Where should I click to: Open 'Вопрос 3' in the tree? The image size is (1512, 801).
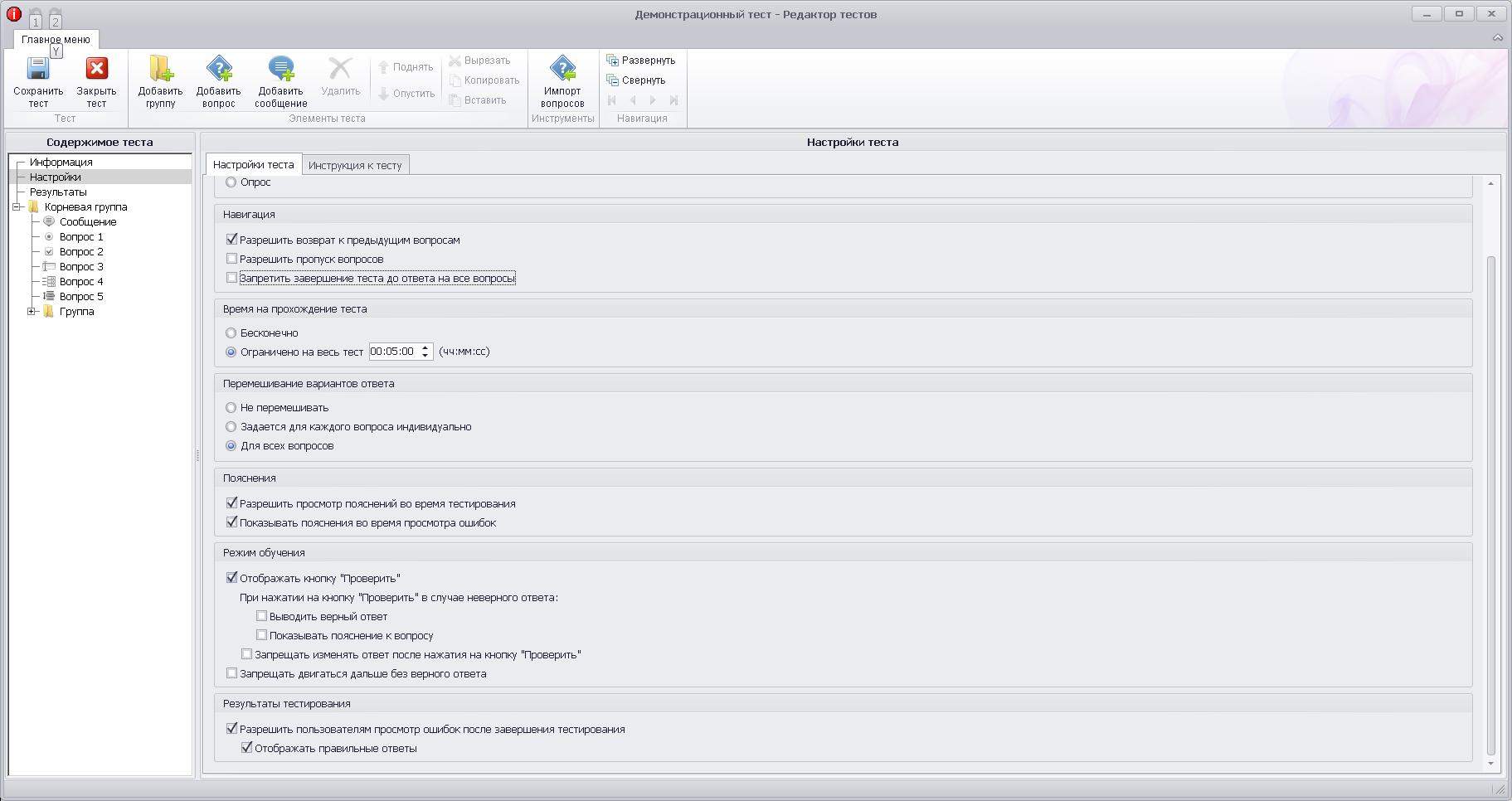[x=81, y=267]
